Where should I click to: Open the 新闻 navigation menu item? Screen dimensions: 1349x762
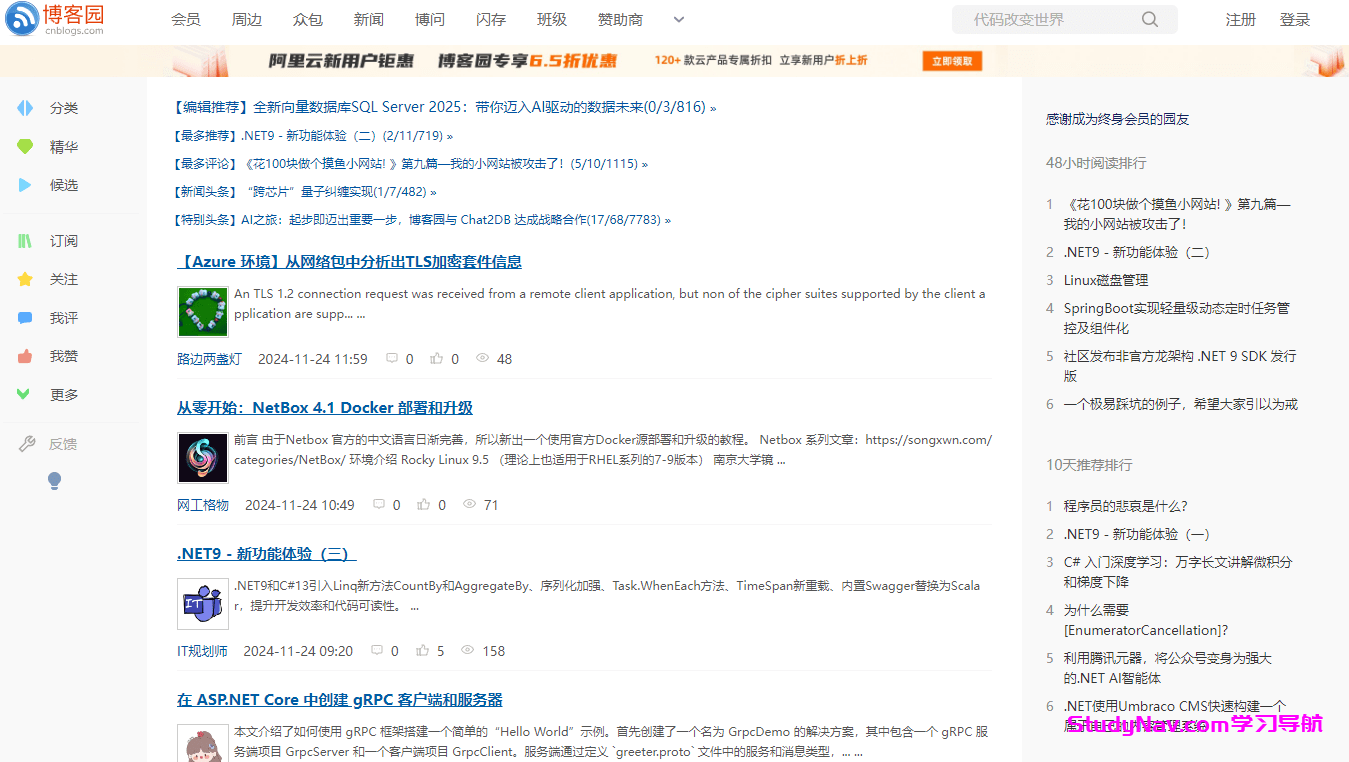pos(368,19)
